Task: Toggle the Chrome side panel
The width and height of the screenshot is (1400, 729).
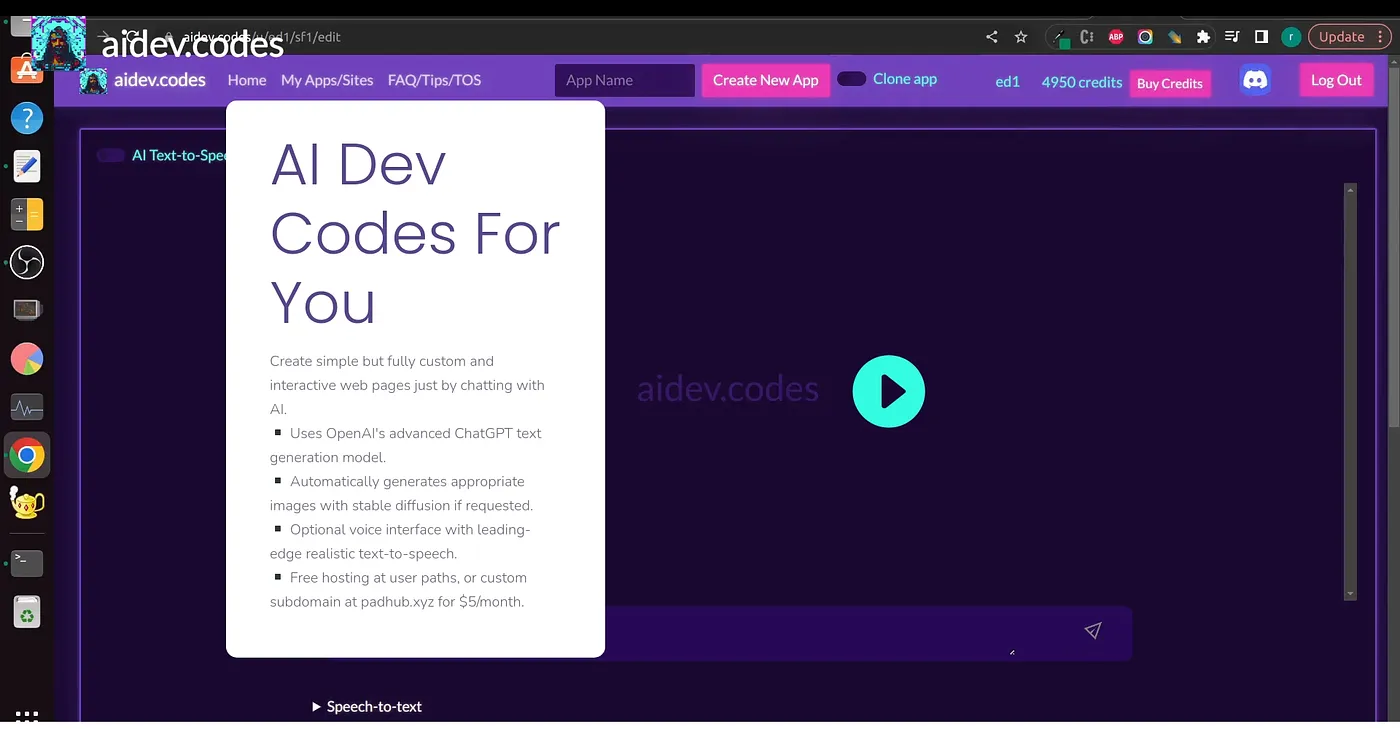Action: point(1261,37)
